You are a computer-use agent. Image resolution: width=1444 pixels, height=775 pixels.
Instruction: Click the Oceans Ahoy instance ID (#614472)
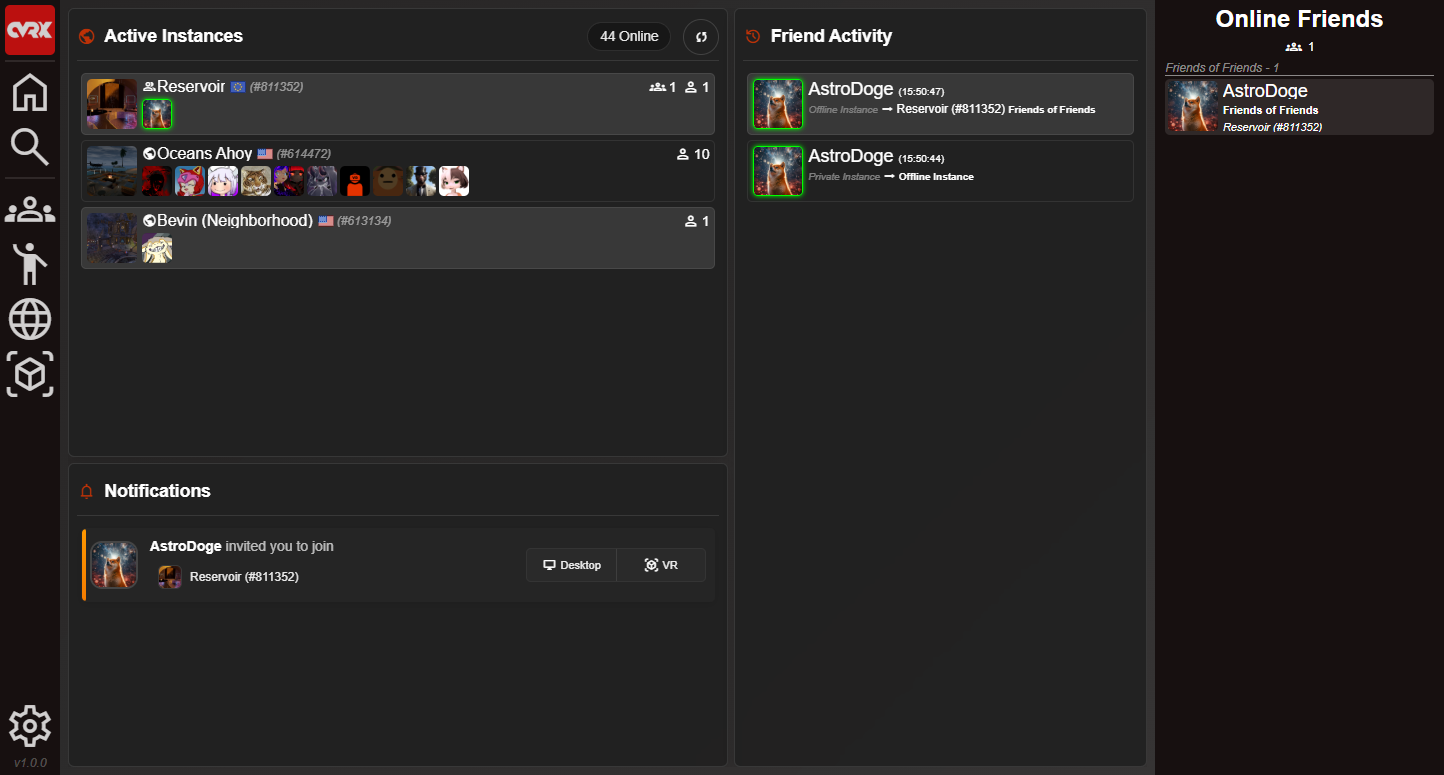click(303, 154)
